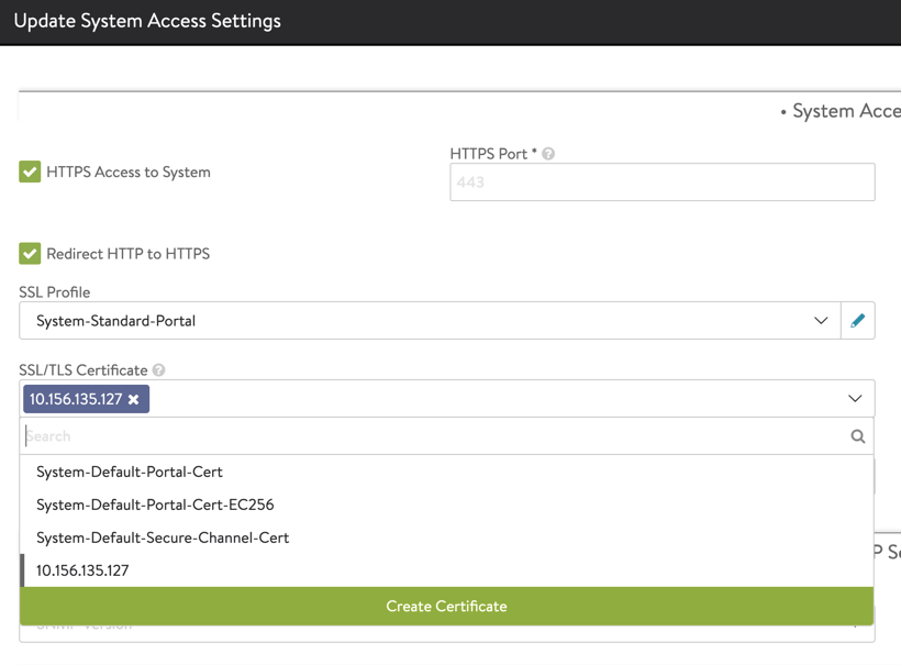Image resolution: width=902 pixels, height=666 pixels.
Task: Remove the 10.156.135.127 certificate tag
Action: [x=134, y=399]
